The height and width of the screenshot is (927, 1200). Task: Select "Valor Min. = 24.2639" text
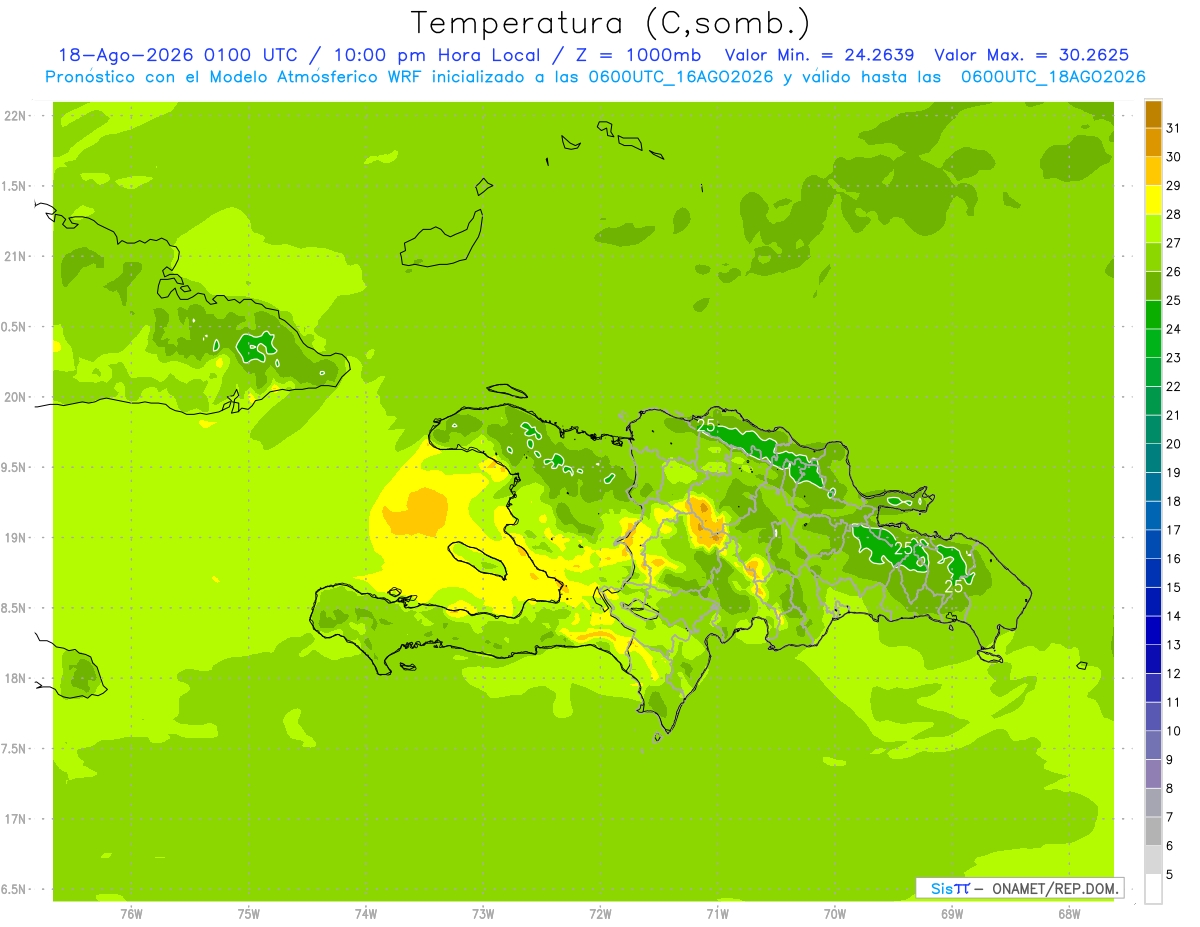pyautogui.click(x=822, y=55)
